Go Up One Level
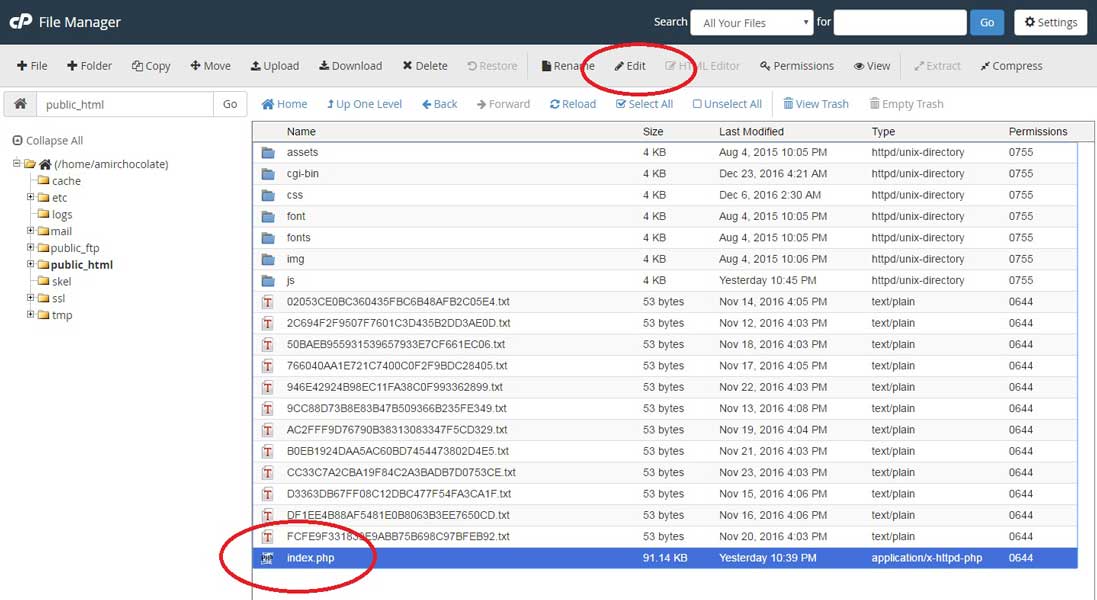 coord(365,104)
